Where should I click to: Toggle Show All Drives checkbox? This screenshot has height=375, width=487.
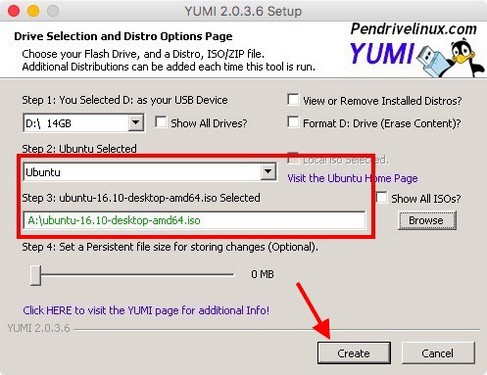(x=161, y=122)
